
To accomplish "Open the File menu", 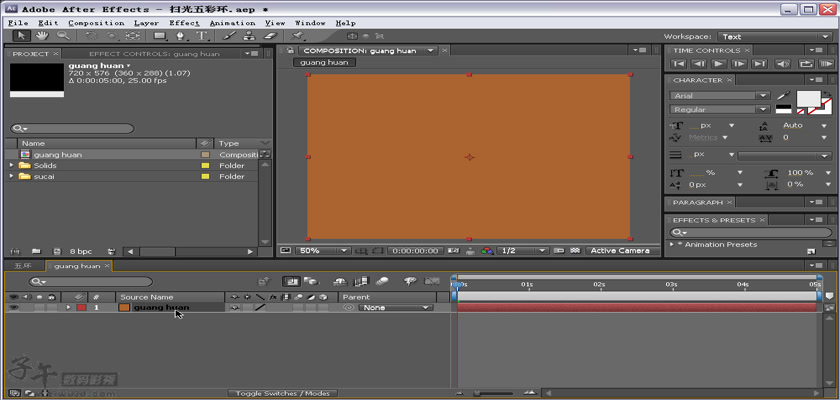I will [x=18, y=23].
